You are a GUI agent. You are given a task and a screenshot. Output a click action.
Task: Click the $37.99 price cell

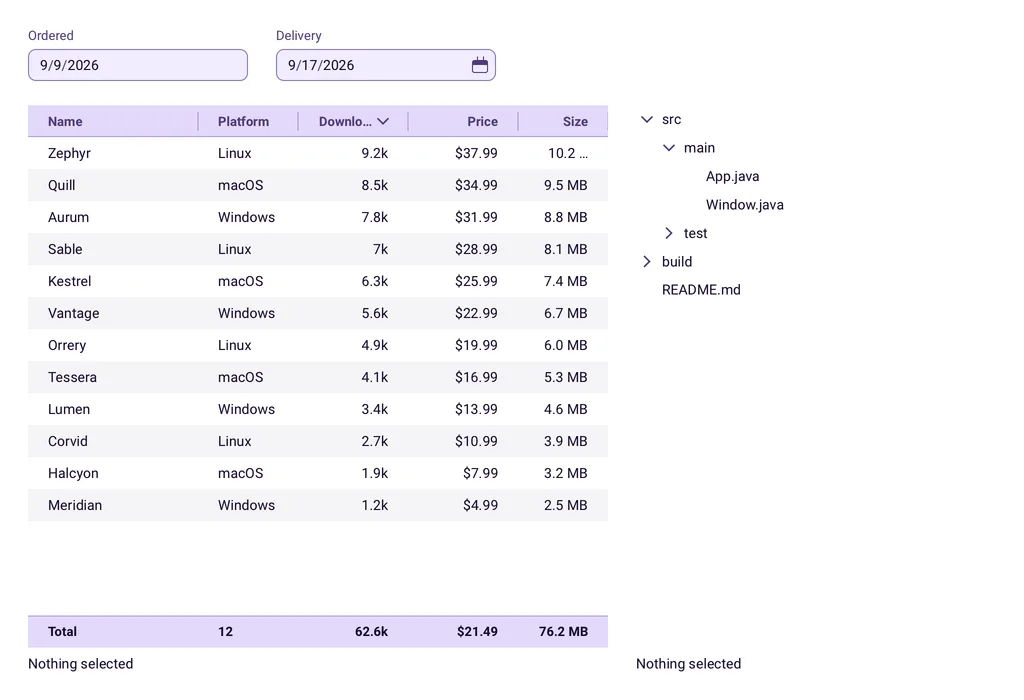tap(476, 153)
